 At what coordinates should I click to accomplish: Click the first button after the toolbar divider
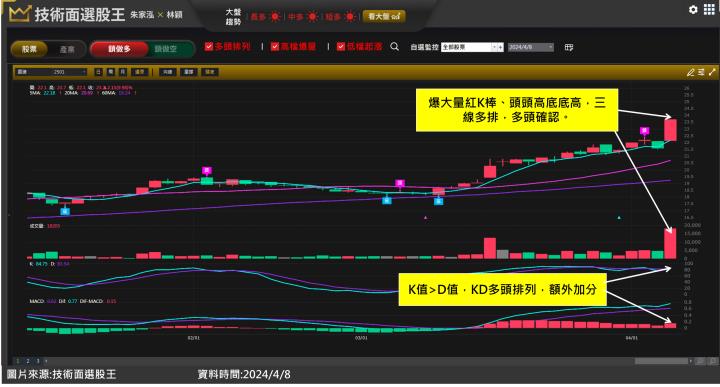click(x=168, y=72)
